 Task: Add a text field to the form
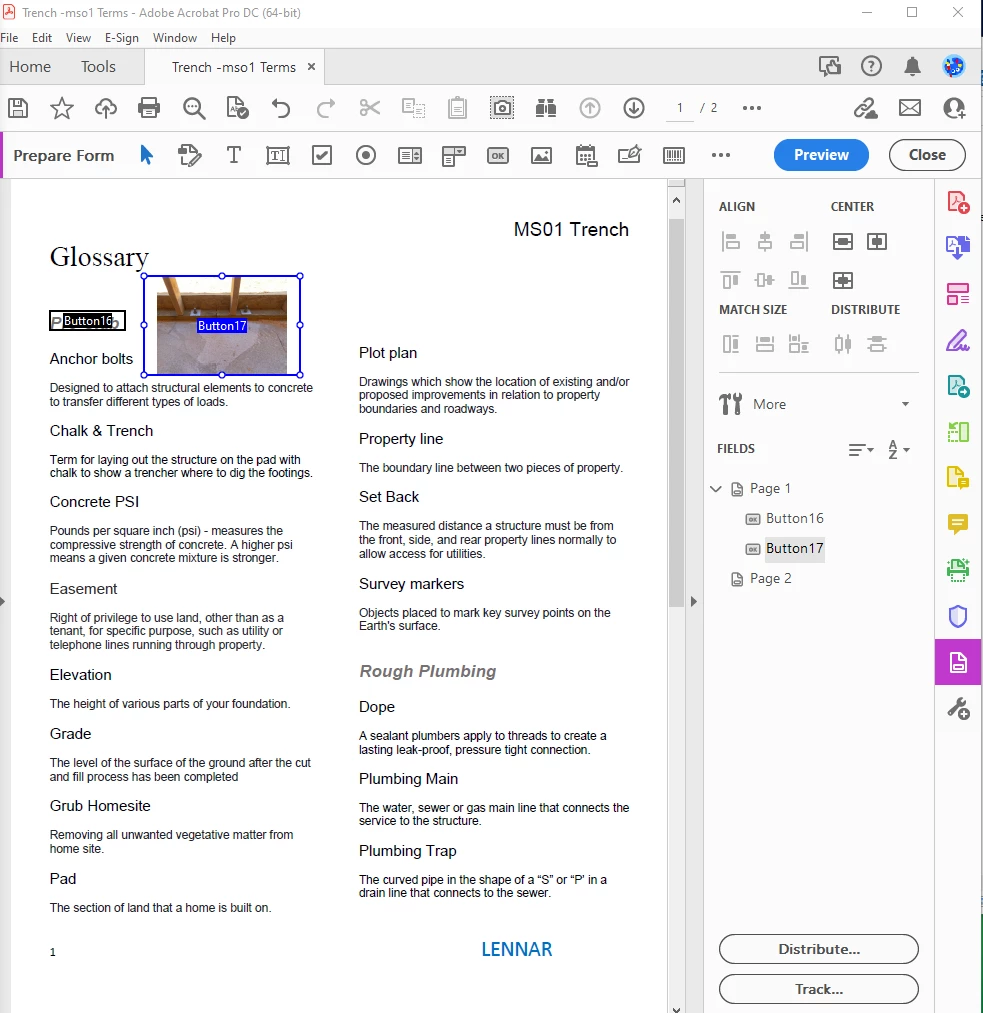278,155
